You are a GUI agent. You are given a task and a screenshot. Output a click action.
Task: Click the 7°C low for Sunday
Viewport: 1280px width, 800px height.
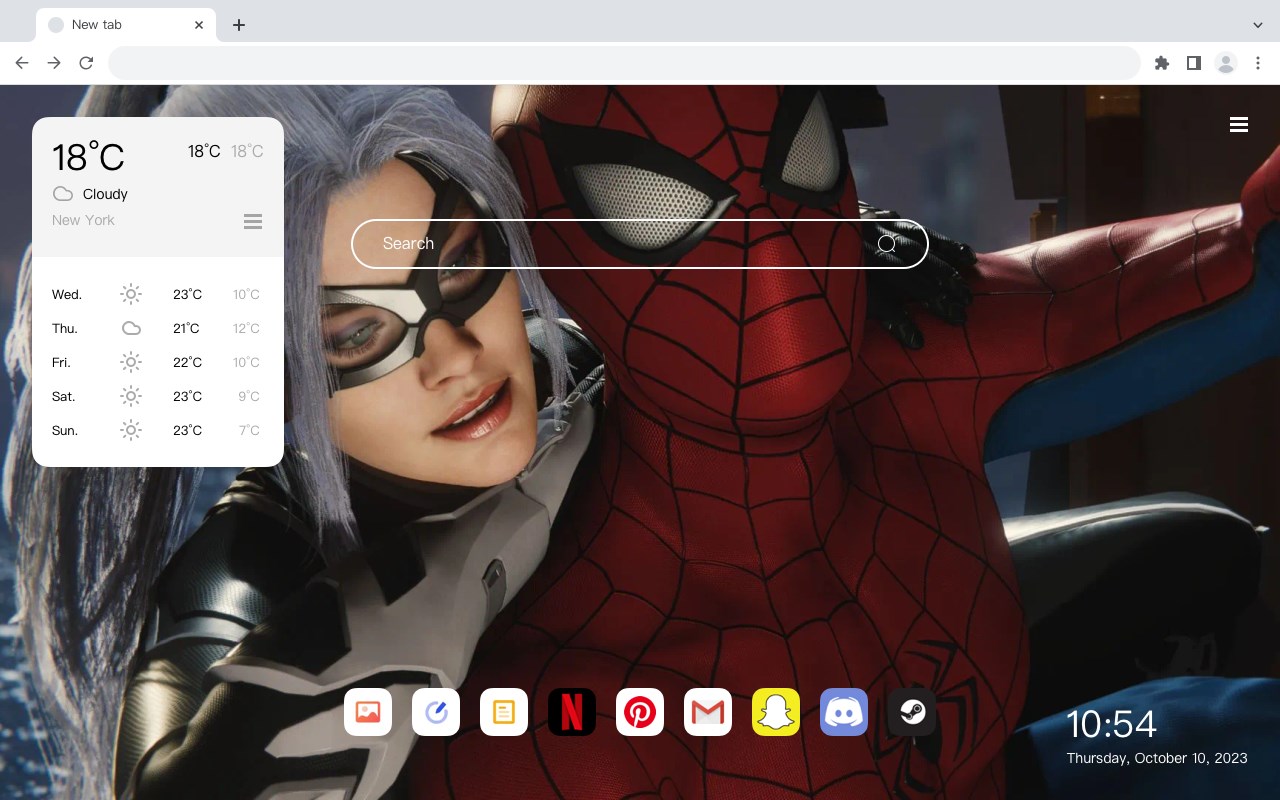tap(249, 430)
